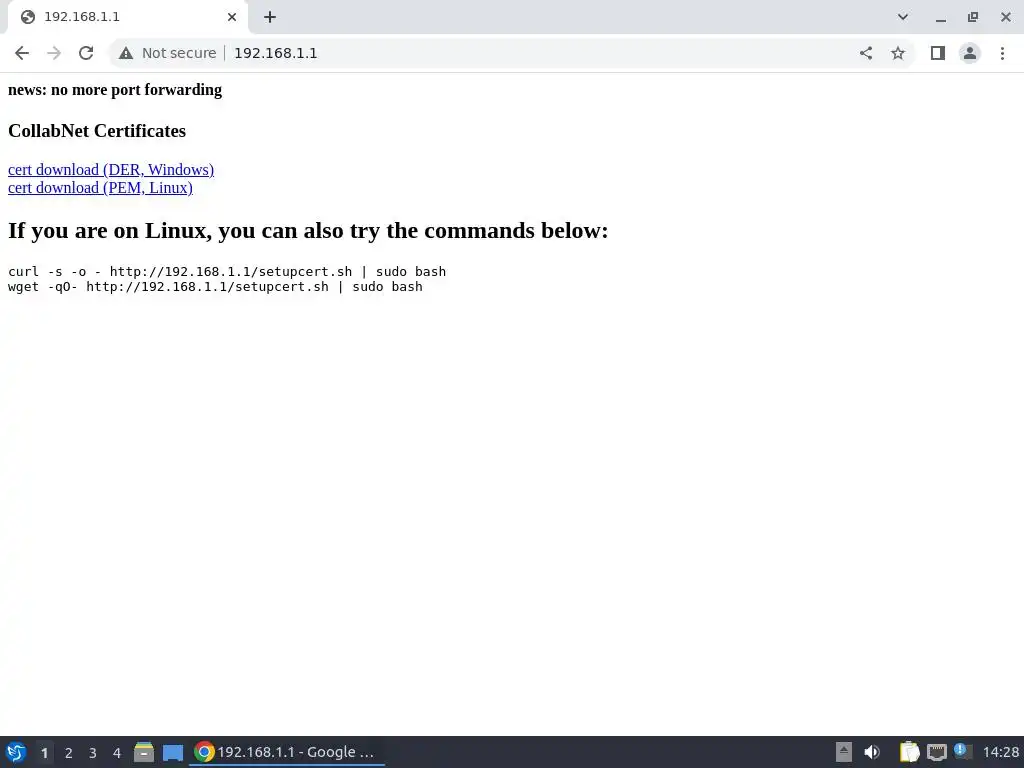1024x768 pixels.
Task: Click the CollabNet Certificates heading
Action: point(97,131)
